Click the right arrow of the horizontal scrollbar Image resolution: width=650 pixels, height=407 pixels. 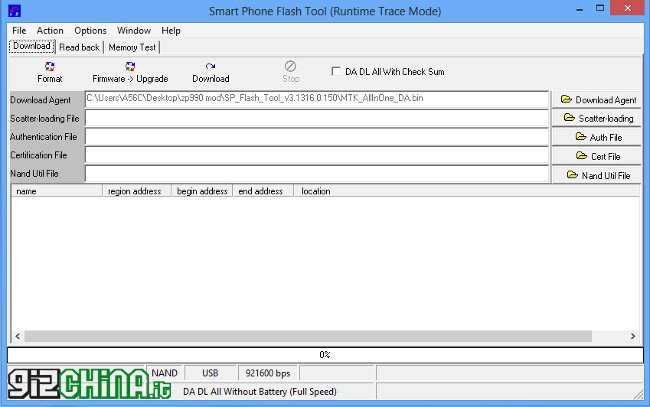pyautogui.click(x=633, y=336)
